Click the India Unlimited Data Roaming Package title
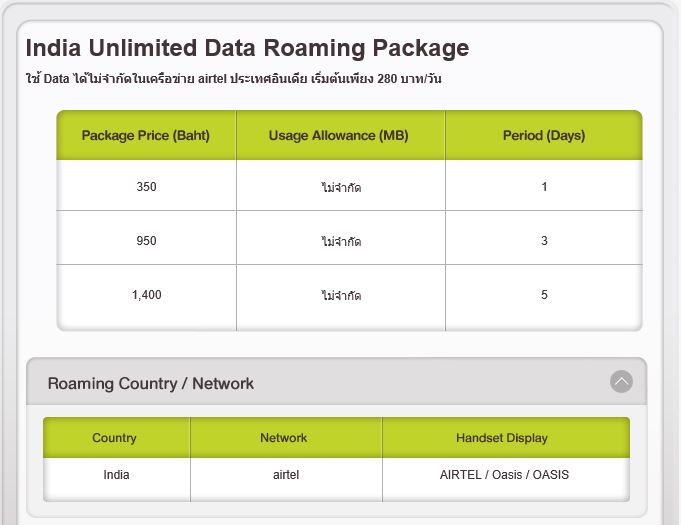Viewport: 681px width, 525px height. point(247,48)
